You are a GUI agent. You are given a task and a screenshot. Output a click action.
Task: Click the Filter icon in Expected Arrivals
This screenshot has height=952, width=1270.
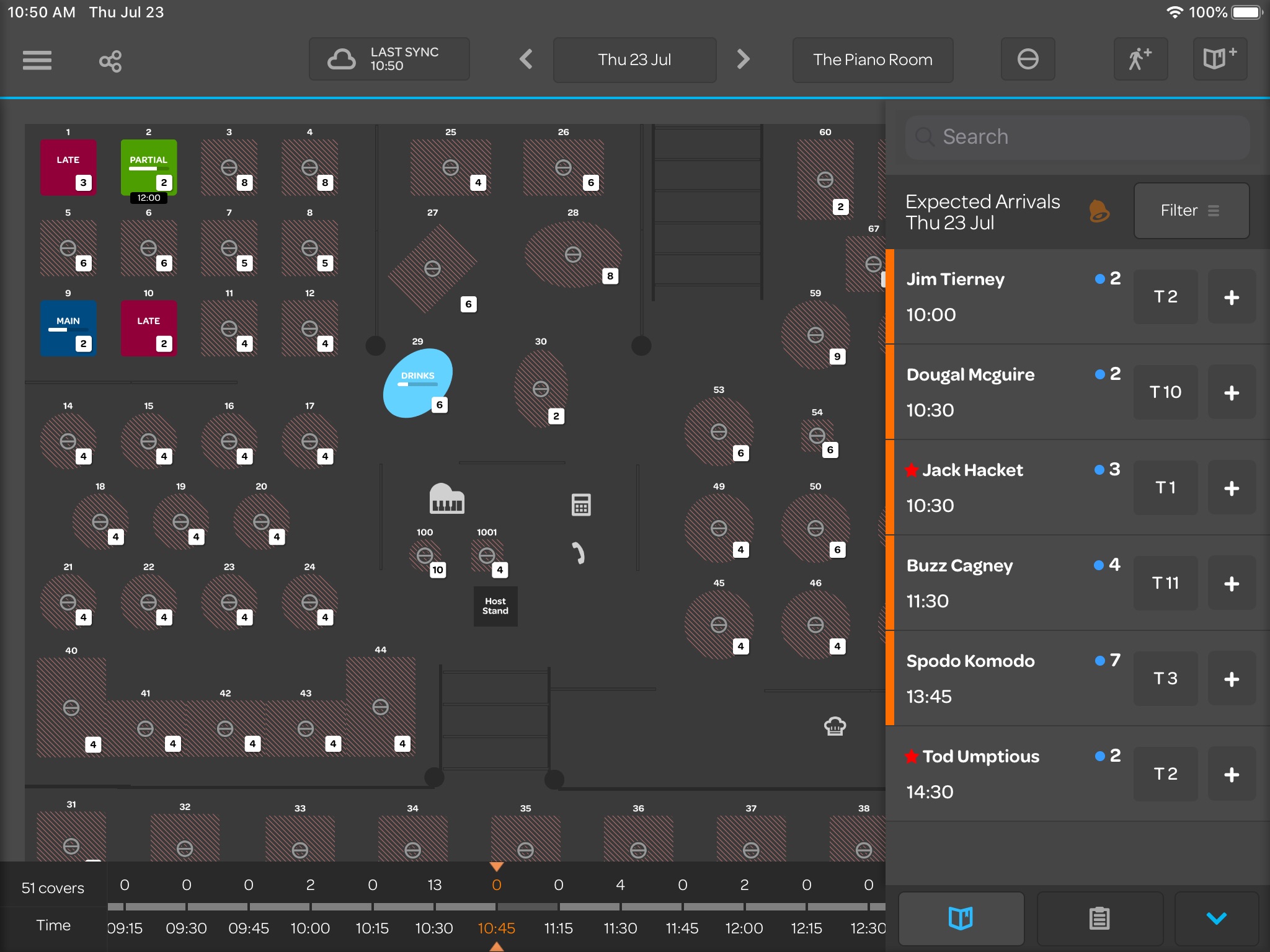1192,210
